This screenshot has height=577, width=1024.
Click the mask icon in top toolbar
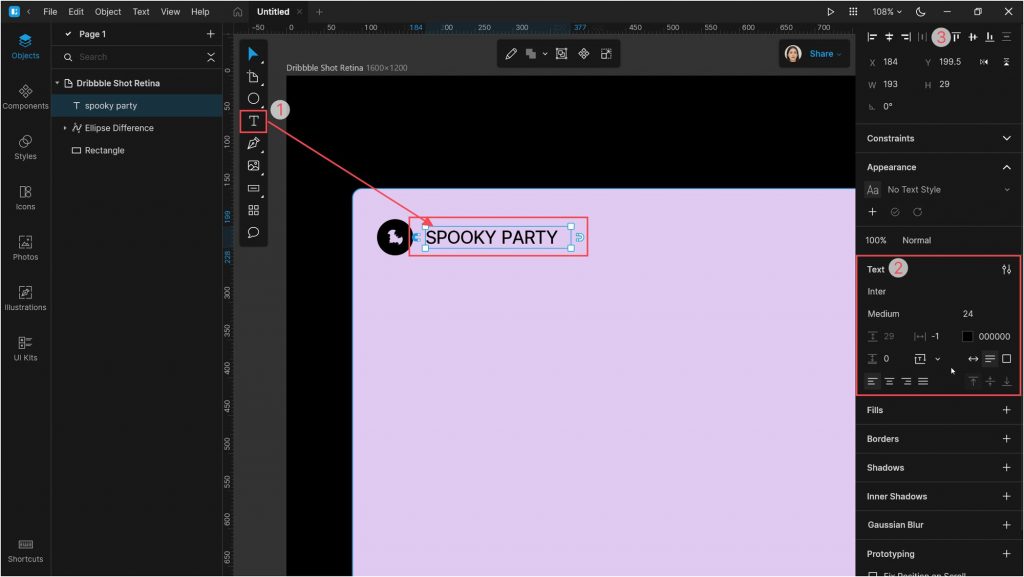click(561, 54)
